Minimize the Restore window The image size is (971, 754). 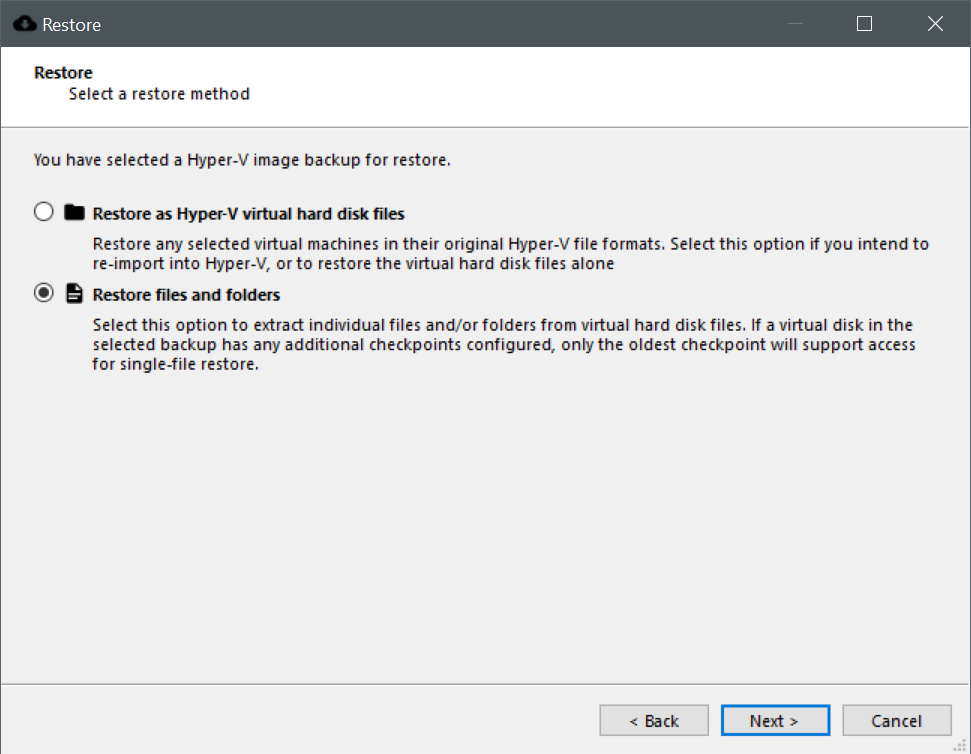(794, 24)
